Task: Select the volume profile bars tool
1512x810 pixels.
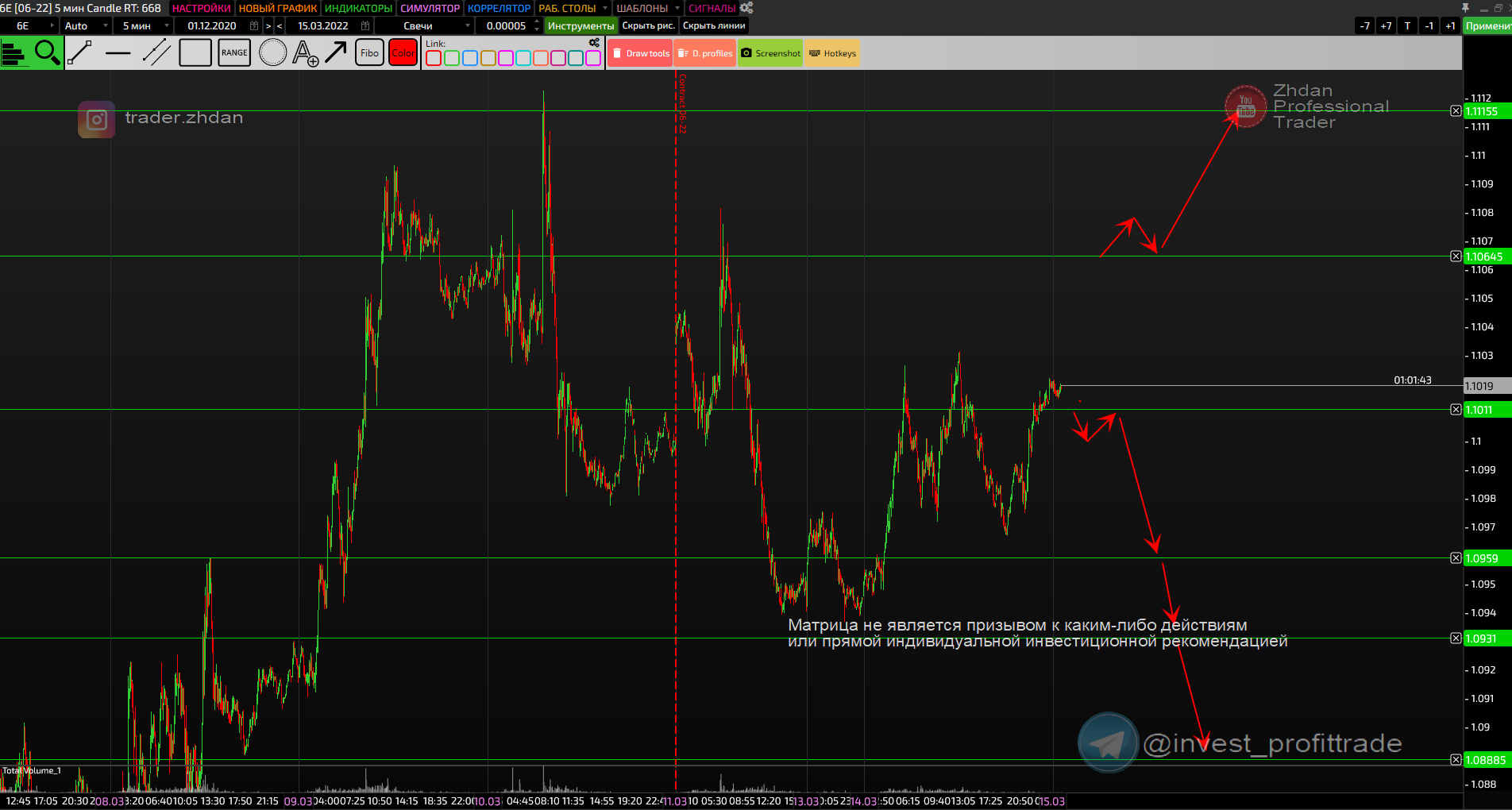Action: pyautogui.click(x=15, y=53)
